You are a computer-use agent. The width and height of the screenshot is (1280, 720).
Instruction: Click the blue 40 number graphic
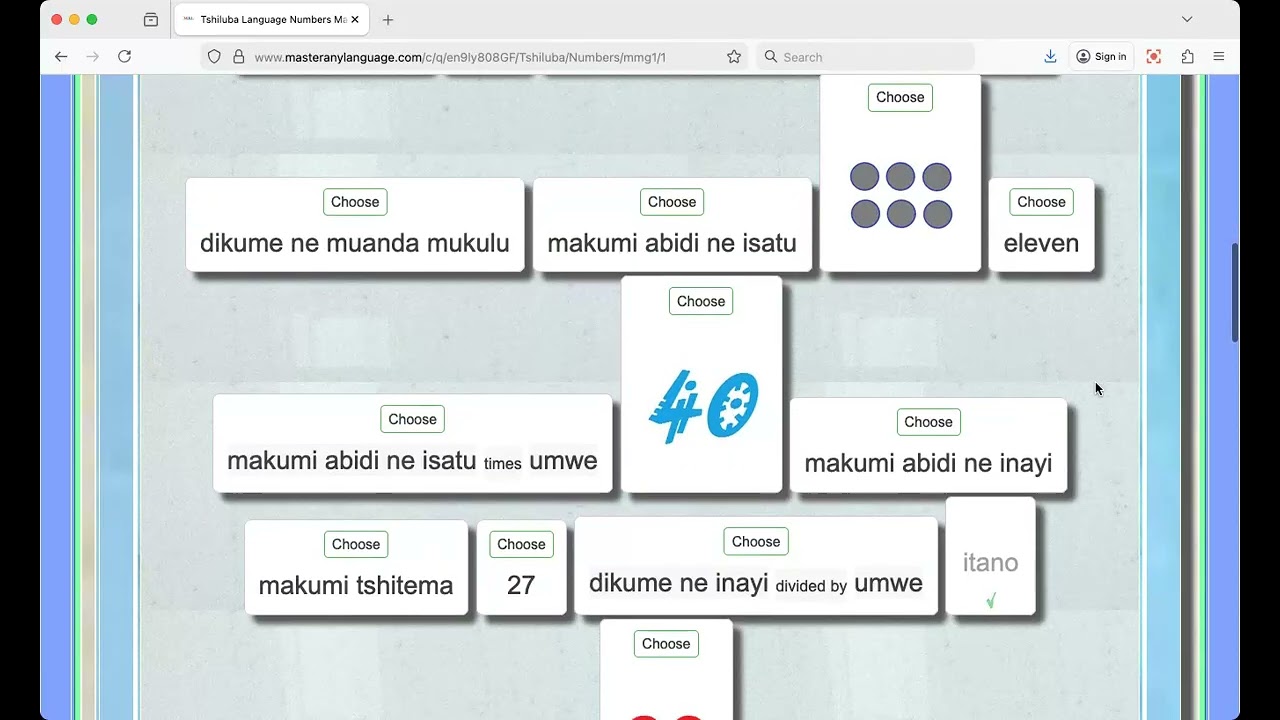click(x=704, y=405)
